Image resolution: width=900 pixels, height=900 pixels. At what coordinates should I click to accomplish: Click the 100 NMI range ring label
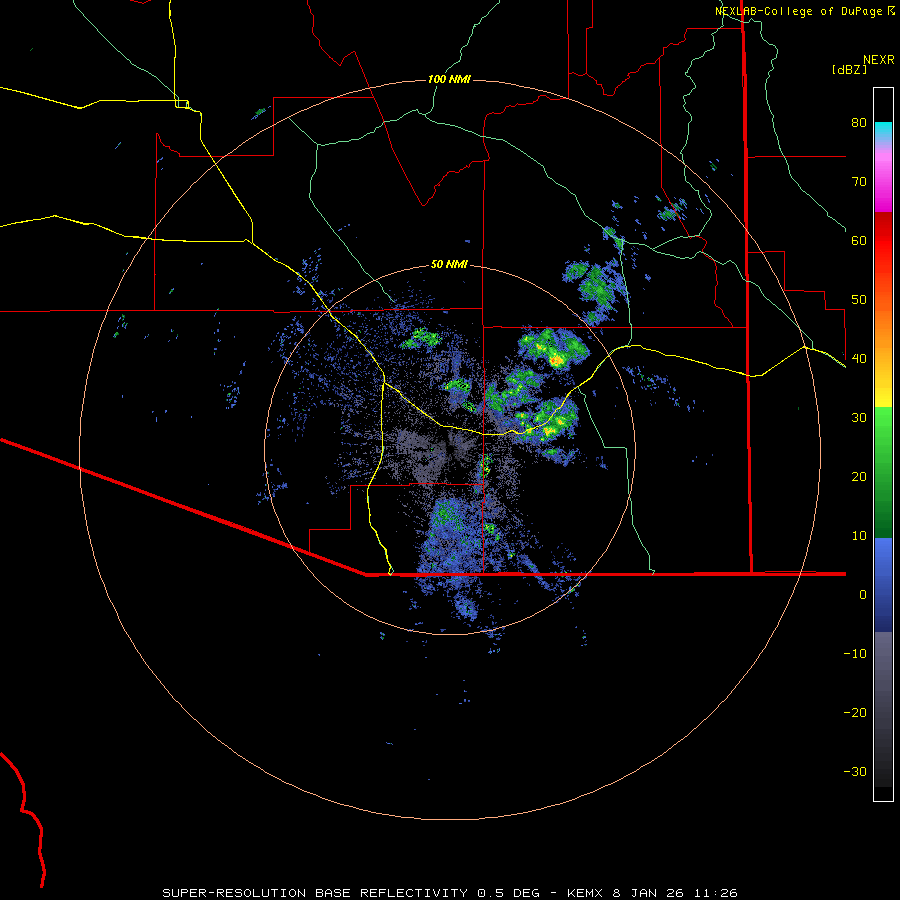pos(449,79)
